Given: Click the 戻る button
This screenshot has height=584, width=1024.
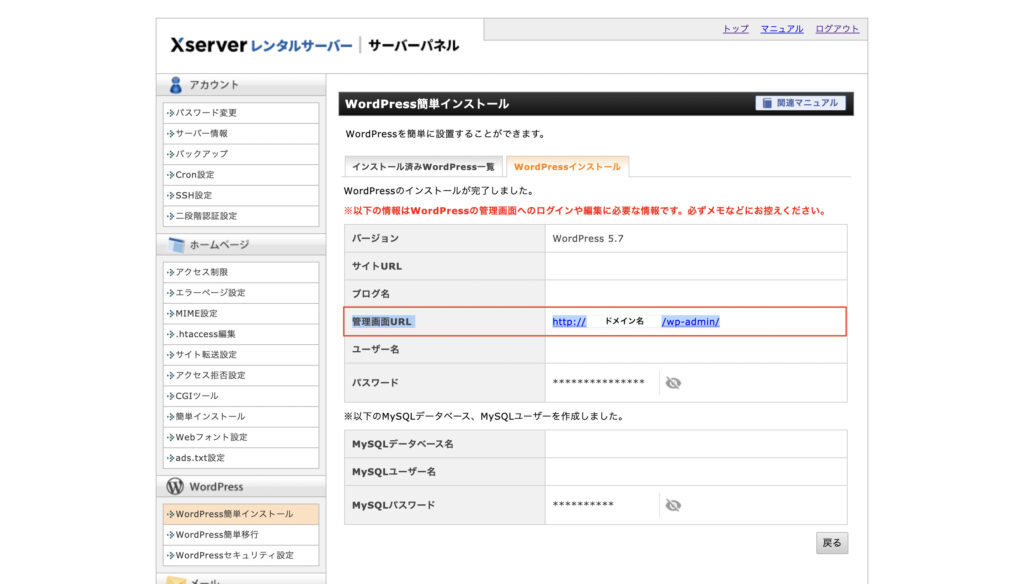Looking at the screenshot, I should 831,543.
